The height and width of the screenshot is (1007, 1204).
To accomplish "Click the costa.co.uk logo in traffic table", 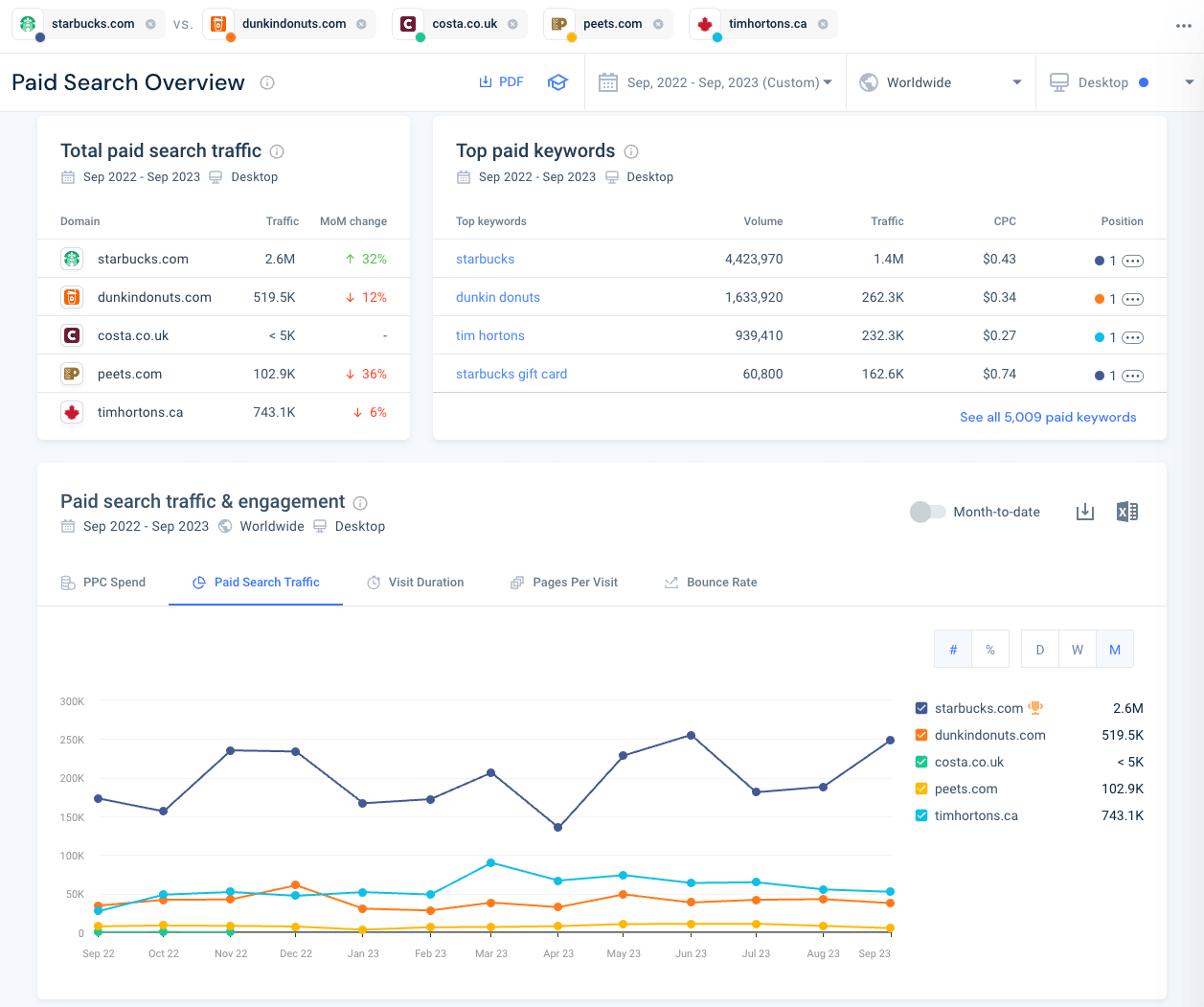I will (x=72, y=335).
